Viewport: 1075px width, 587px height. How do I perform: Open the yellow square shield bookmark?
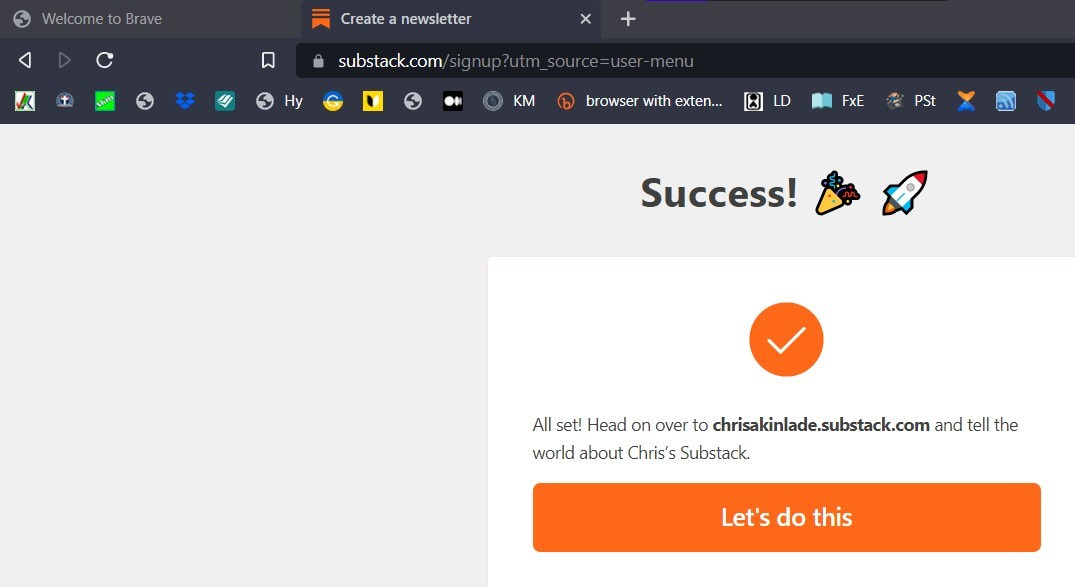373,101
